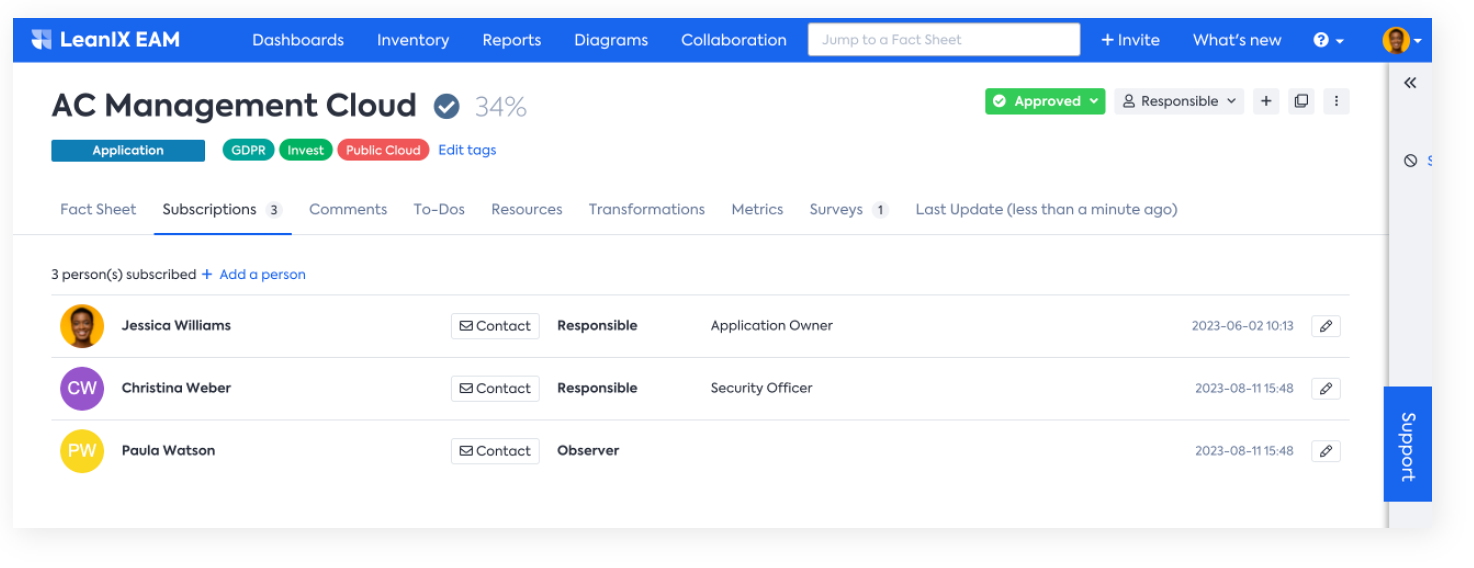This screenshot has width=1474, height=568.
Task: Open the Surveys tab
Action: coord(849,209)
